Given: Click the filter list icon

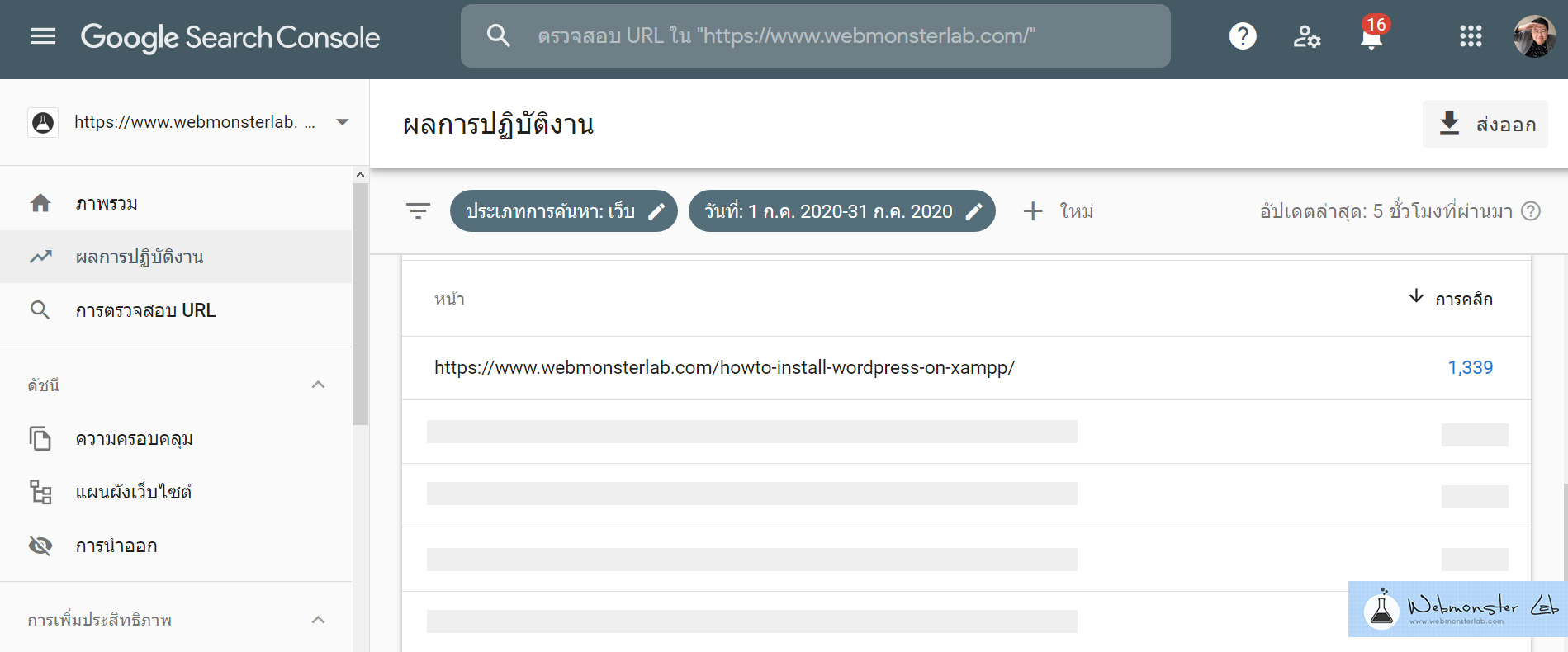Looking at the screenshot, I should [419, 211].
